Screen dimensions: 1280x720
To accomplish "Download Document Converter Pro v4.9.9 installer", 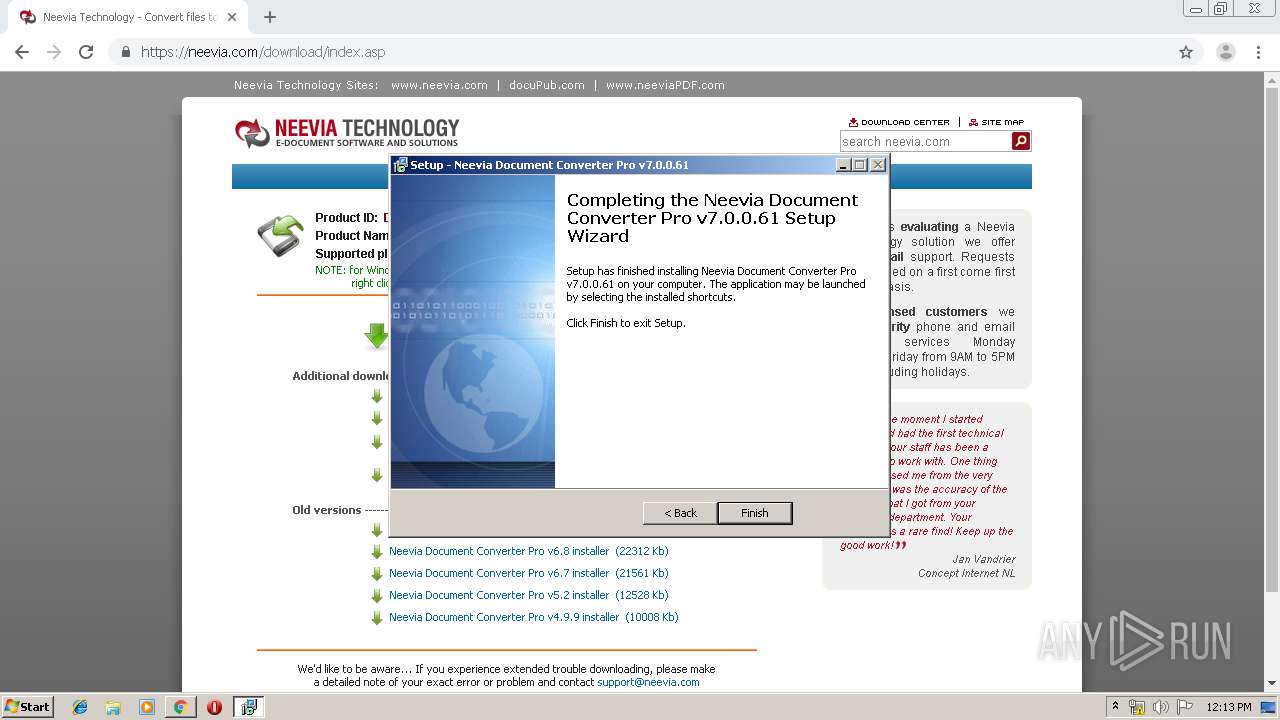I will coord(534,617).
